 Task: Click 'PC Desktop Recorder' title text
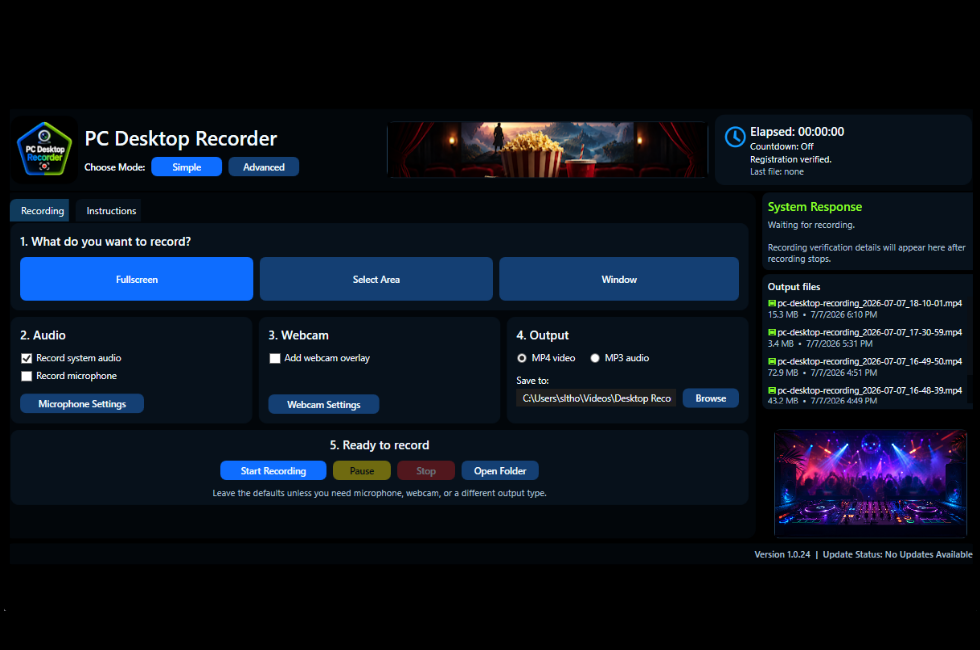[x=181, y=139]
